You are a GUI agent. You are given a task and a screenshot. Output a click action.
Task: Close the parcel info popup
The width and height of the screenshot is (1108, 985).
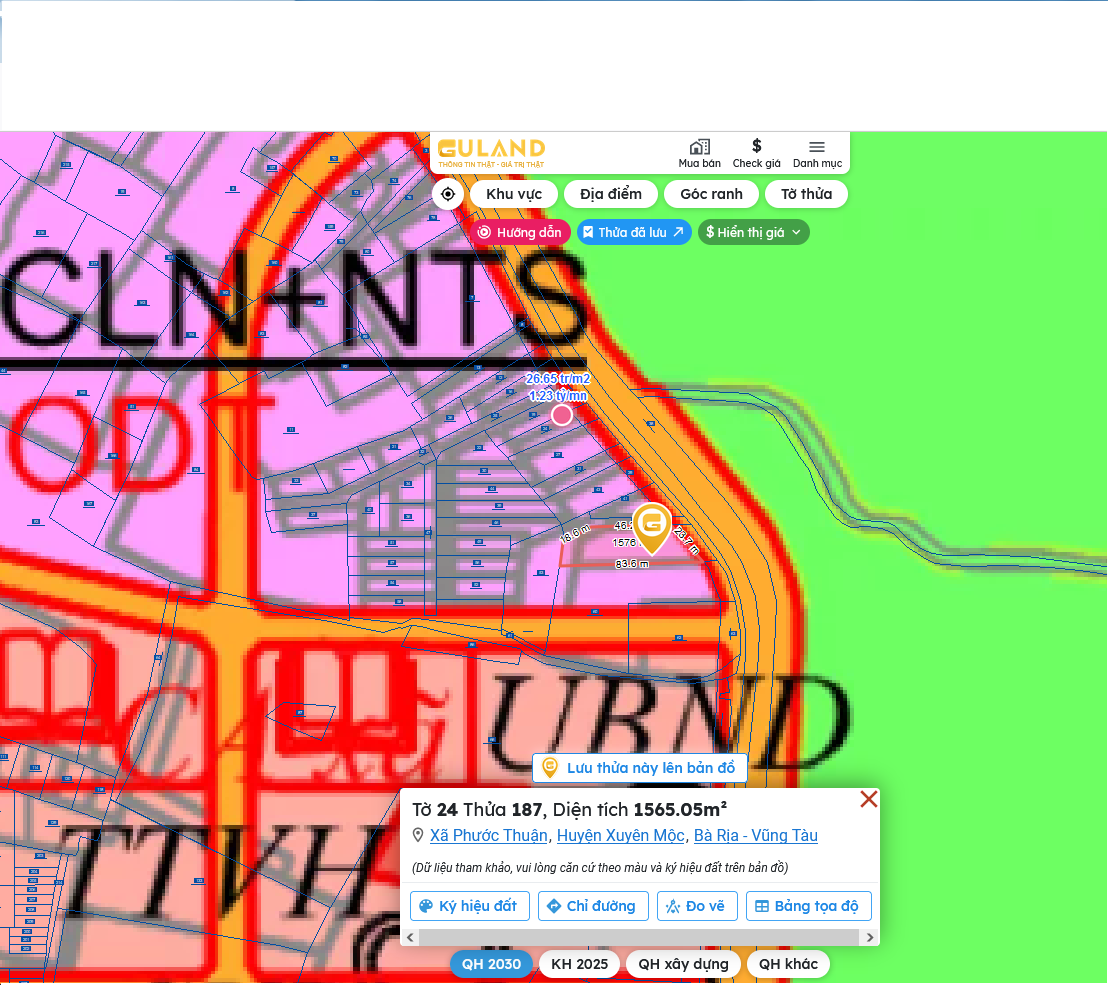[x=868, y=799]
